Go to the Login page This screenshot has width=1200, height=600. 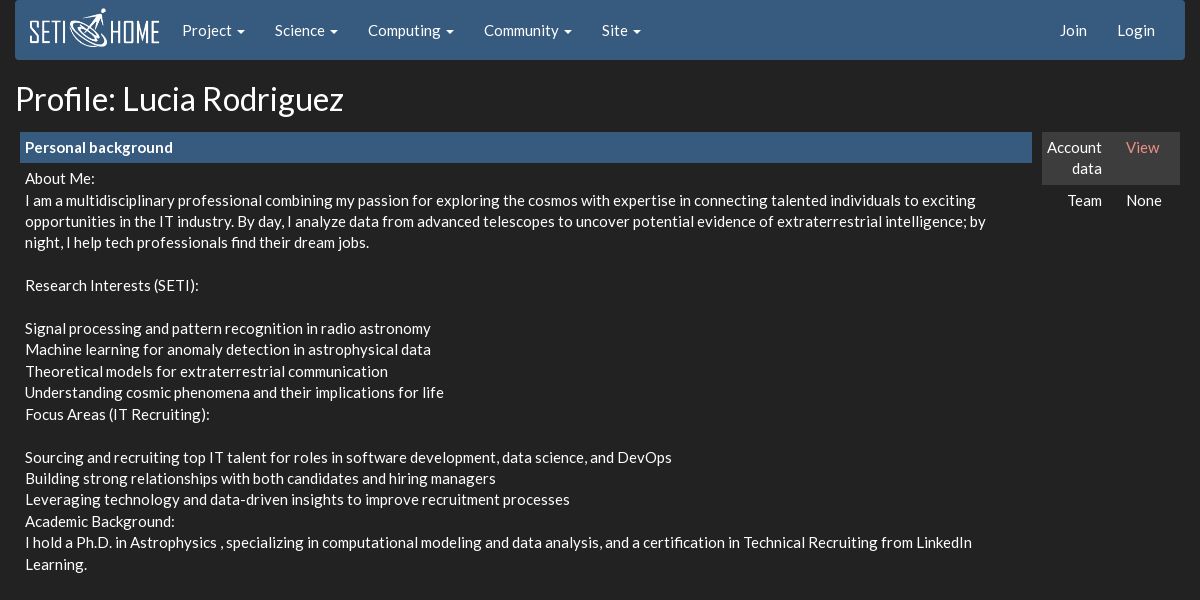click(x=1135, y=31)
